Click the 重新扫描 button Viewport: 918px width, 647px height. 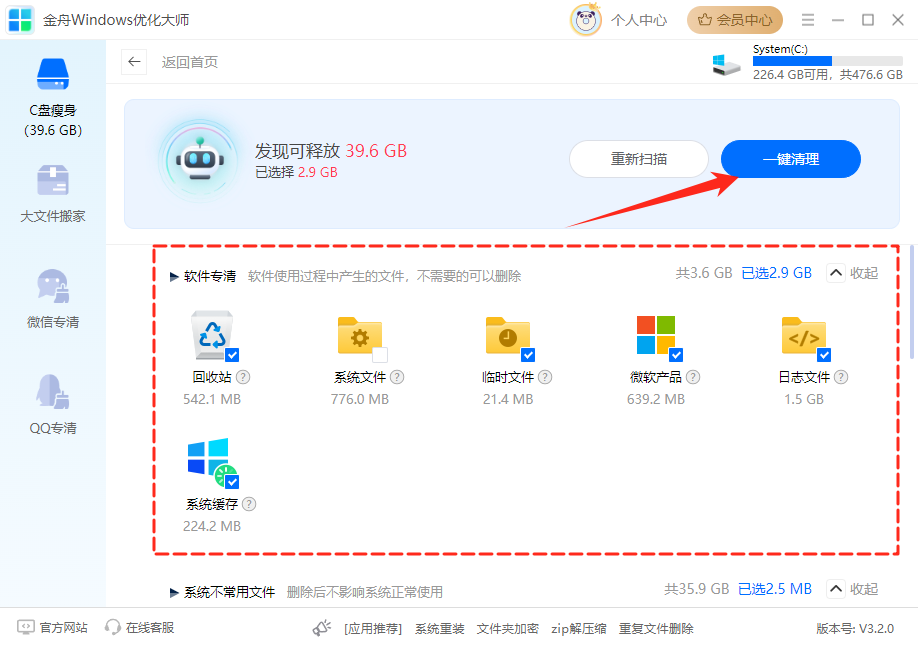639,159
